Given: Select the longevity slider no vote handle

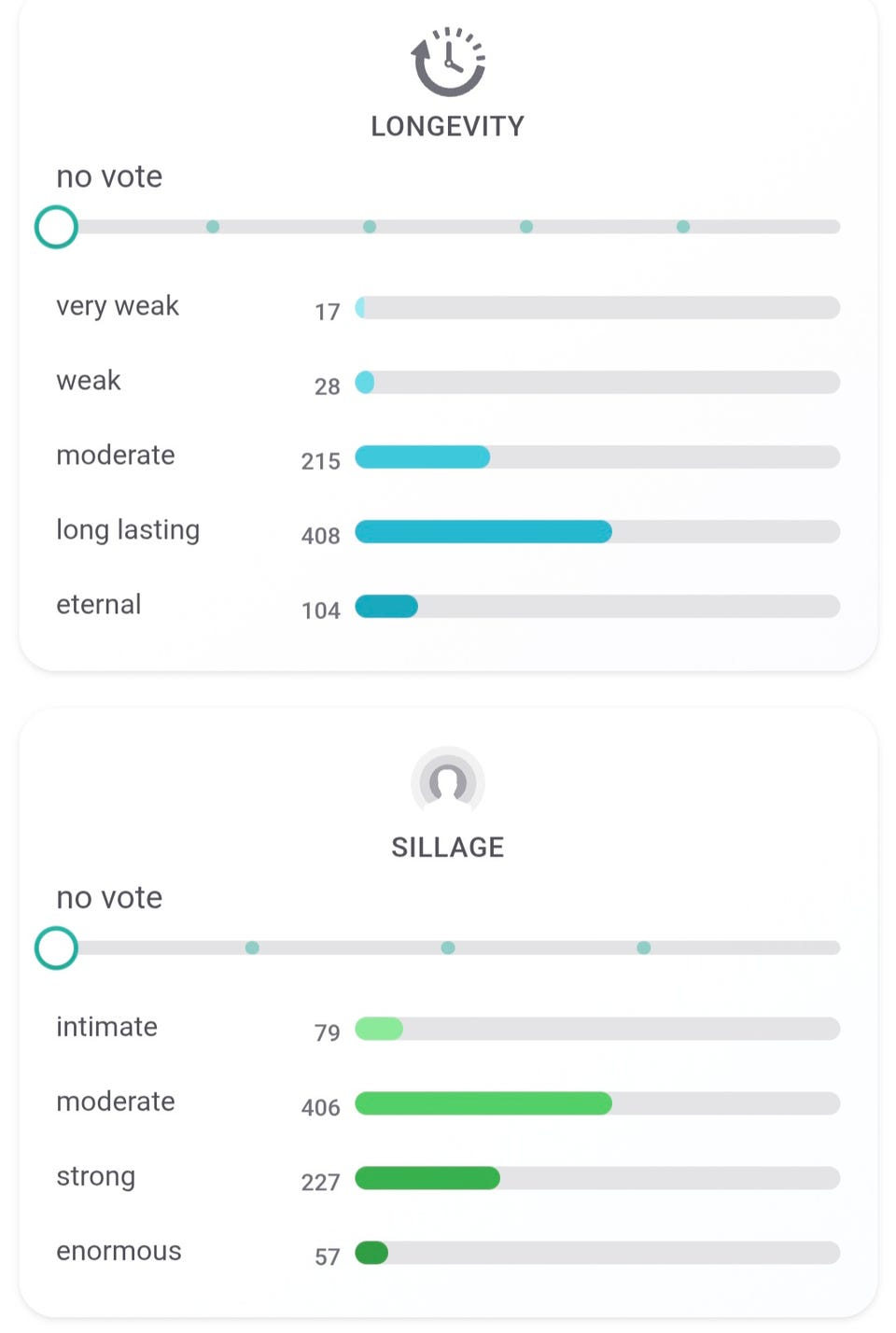Looking at the screenshot, I should tap(56, 227).
